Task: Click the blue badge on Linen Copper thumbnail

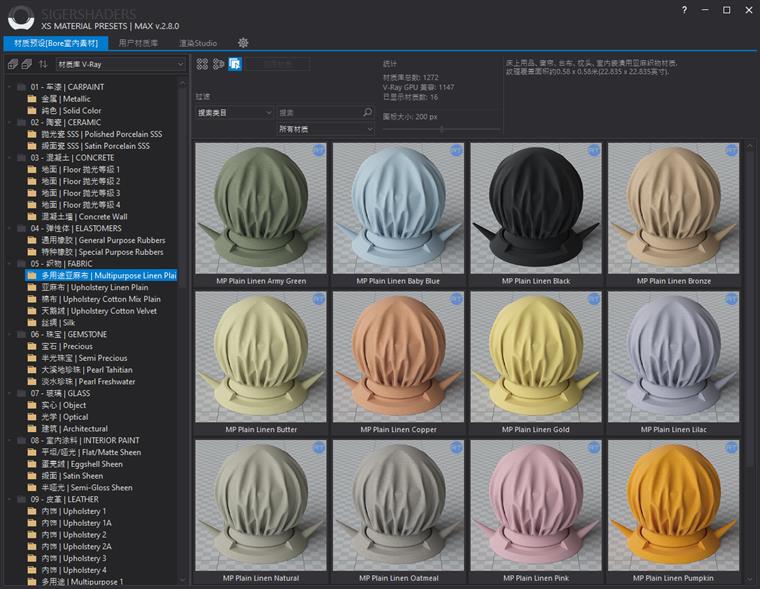Action: pyautogui.click(x=457, y=299)
